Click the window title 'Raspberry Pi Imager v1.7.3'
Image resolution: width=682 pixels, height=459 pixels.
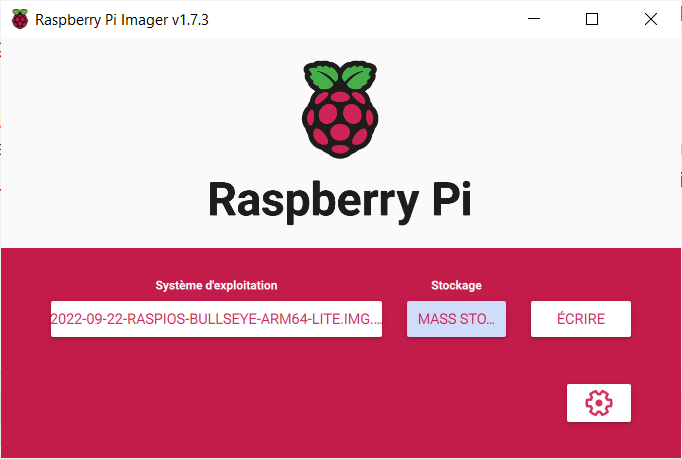122,20
